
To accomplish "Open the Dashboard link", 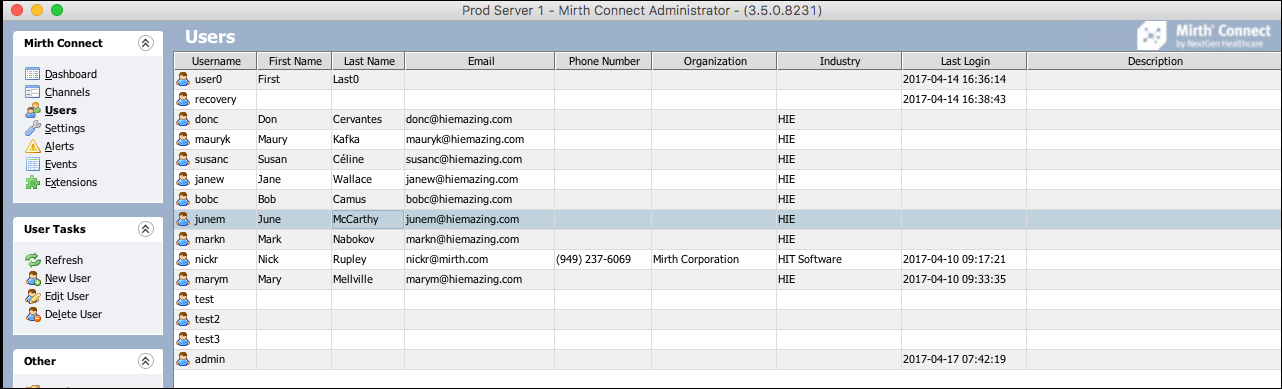I will (70, 74).
